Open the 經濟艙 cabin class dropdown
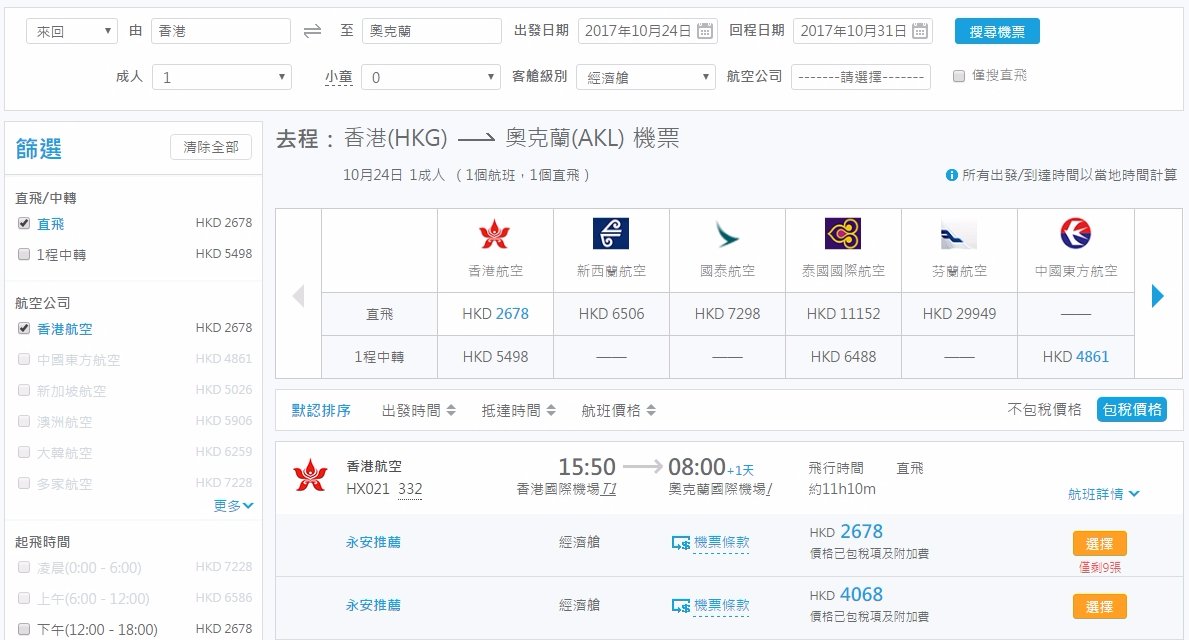This screenshot has height=640, width=1189. (646, 77)
